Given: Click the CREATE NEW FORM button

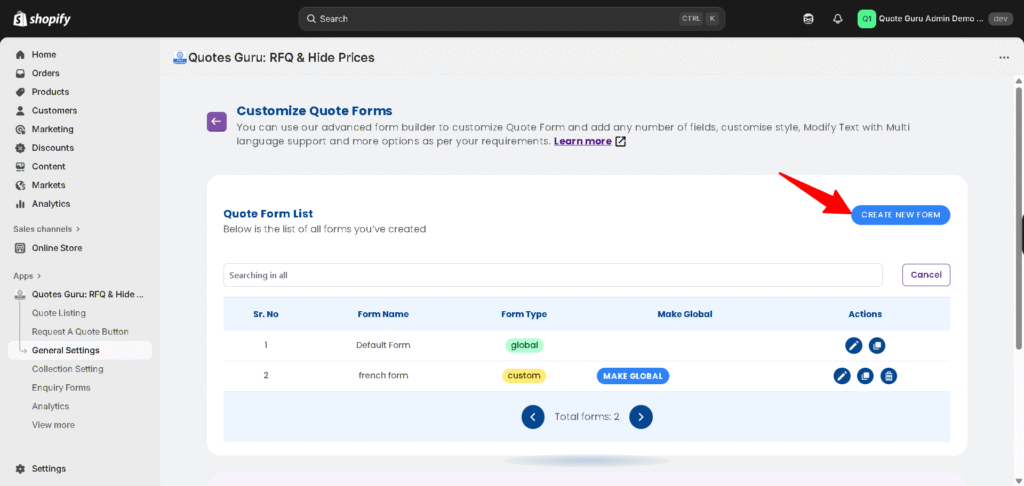Looking at the screenshot, I should pyautogui.click(x=900, y=215).
